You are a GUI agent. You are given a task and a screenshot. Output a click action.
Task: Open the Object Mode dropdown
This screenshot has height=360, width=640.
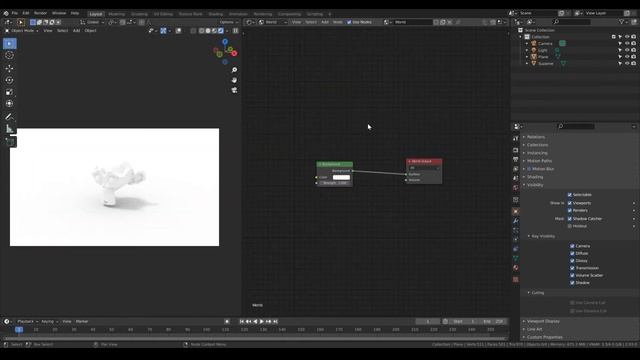pyautogui.click(x=22, y=31)
